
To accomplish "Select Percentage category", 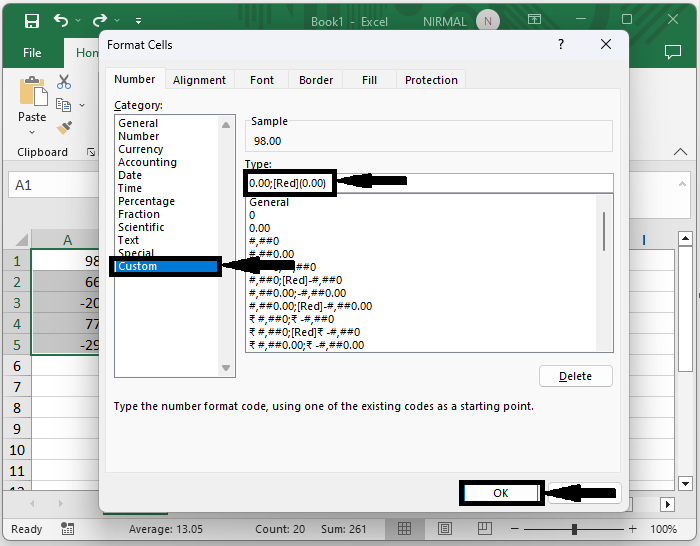I will [x=146, y=201].
